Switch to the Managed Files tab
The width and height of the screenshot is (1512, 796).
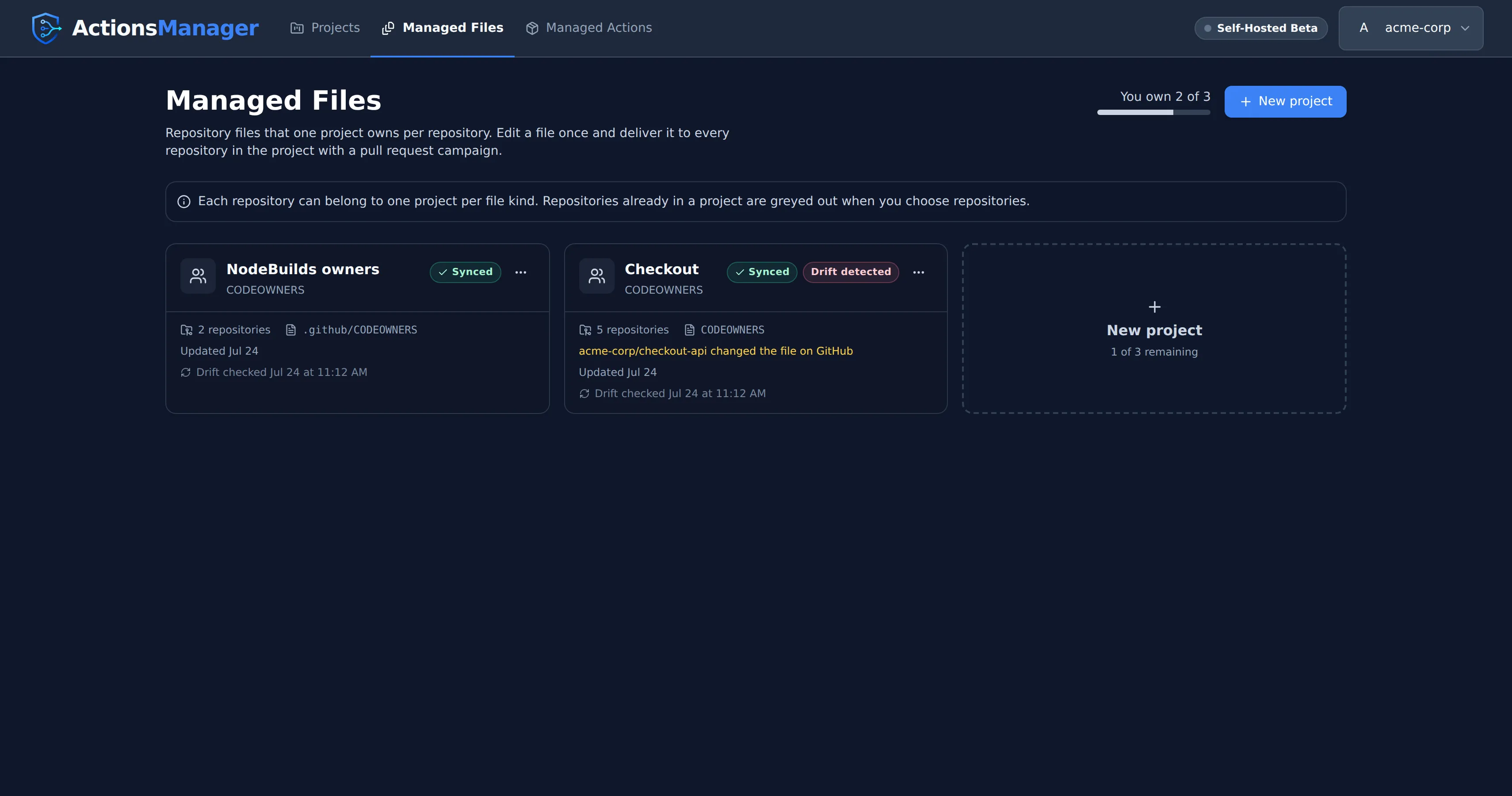443,28
